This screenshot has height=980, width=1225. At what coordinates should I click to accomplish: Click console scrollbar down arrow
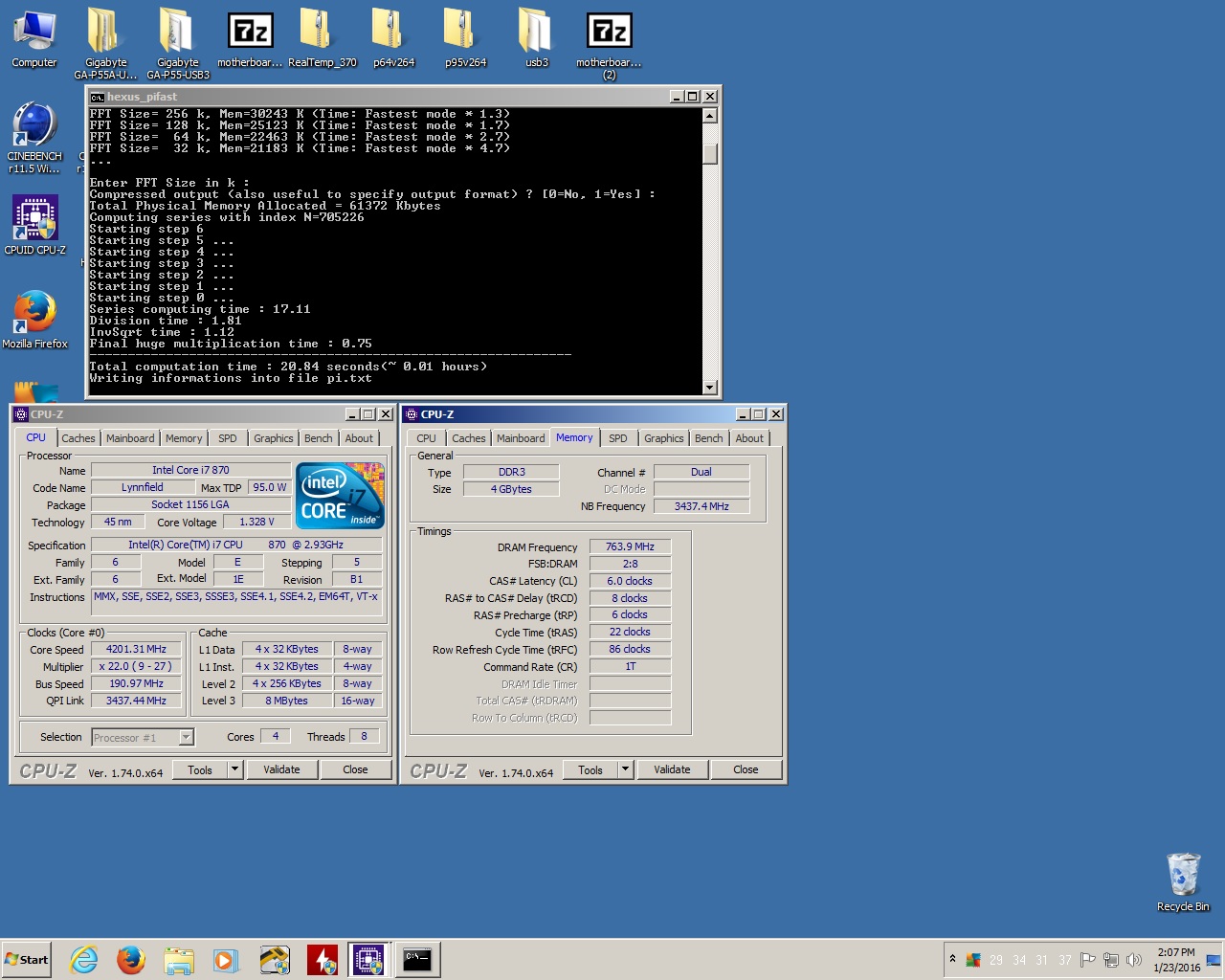(x=710, y=388)
